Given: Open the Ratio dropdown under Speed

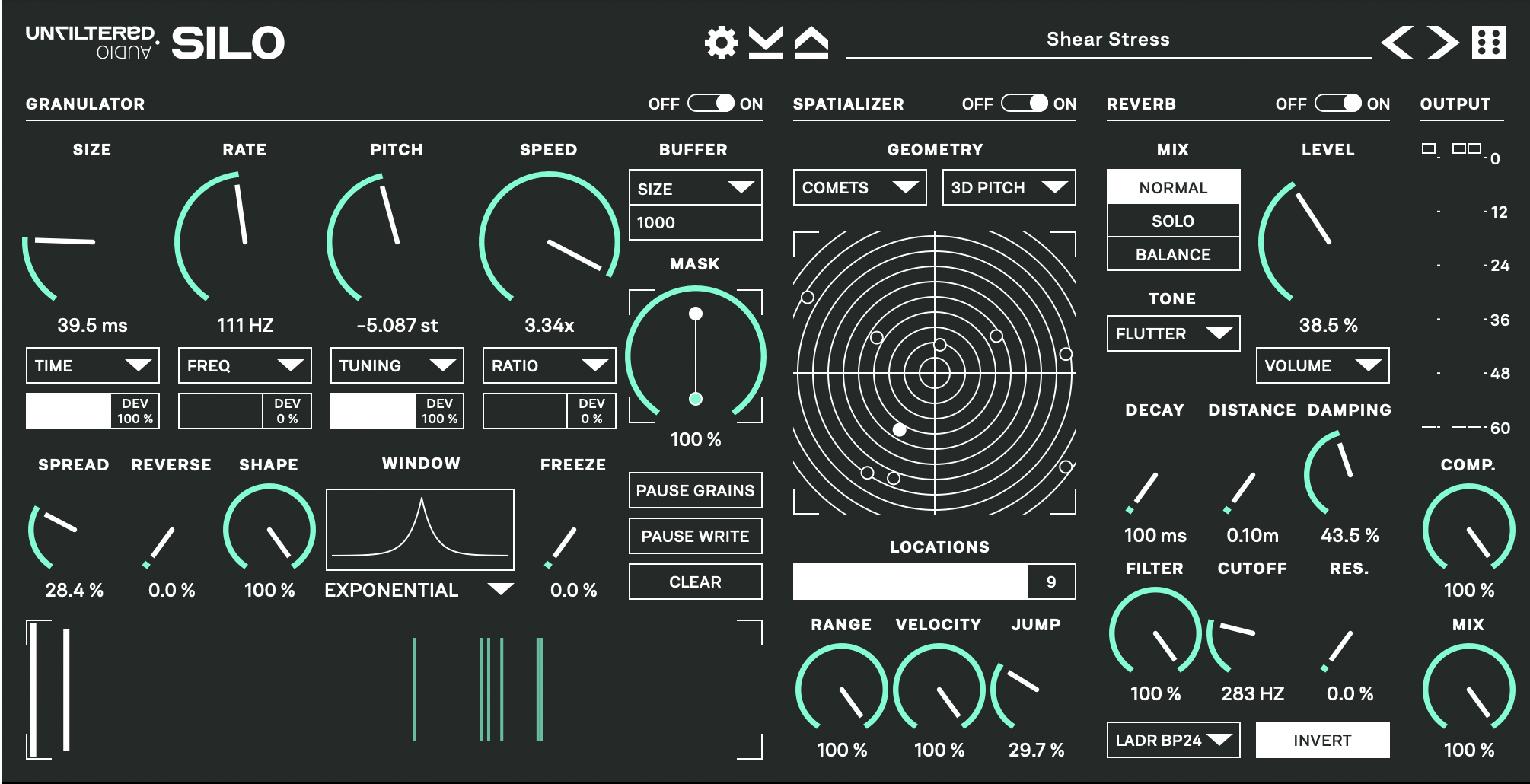Looking at the screenshot, I should click(x=549, y=365).
